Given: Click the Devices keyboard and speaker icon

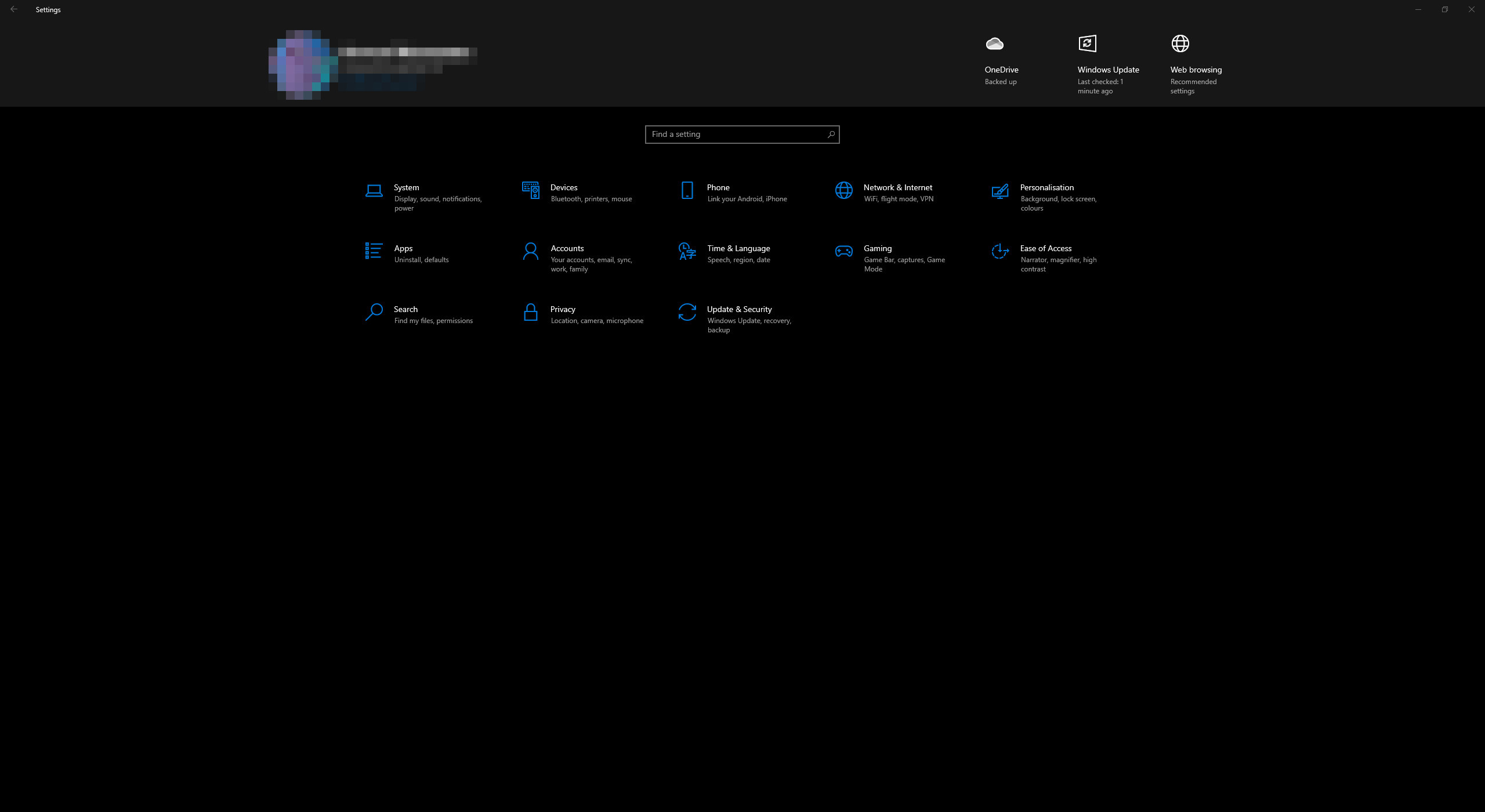Looking at the screenshot, I should click(x=530, y=190).
